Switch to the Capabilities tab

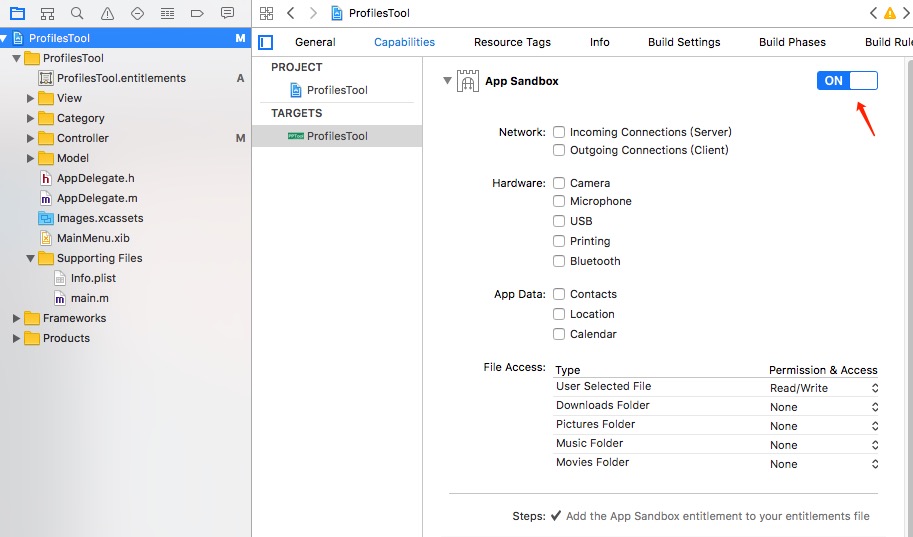[404, 42]
